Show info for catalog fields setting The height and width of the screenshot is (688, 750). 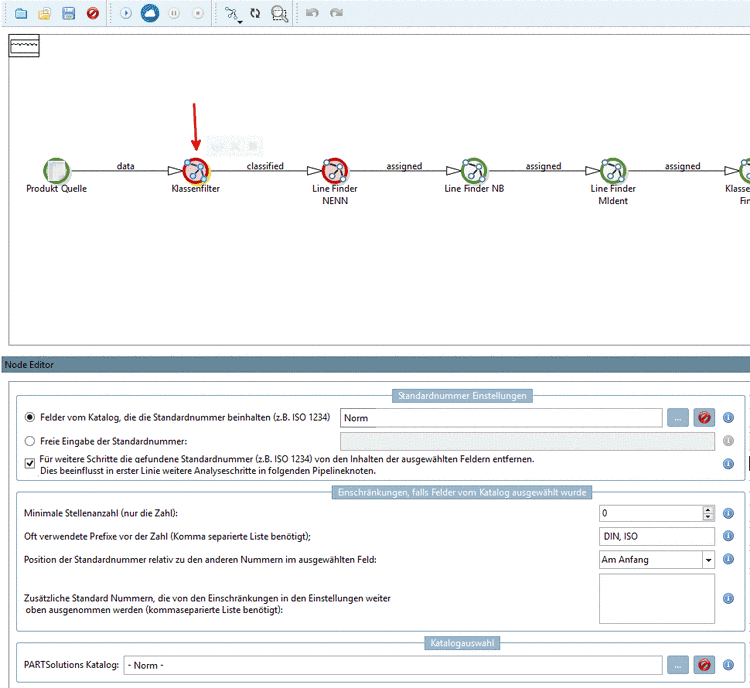tap(728, 418)
